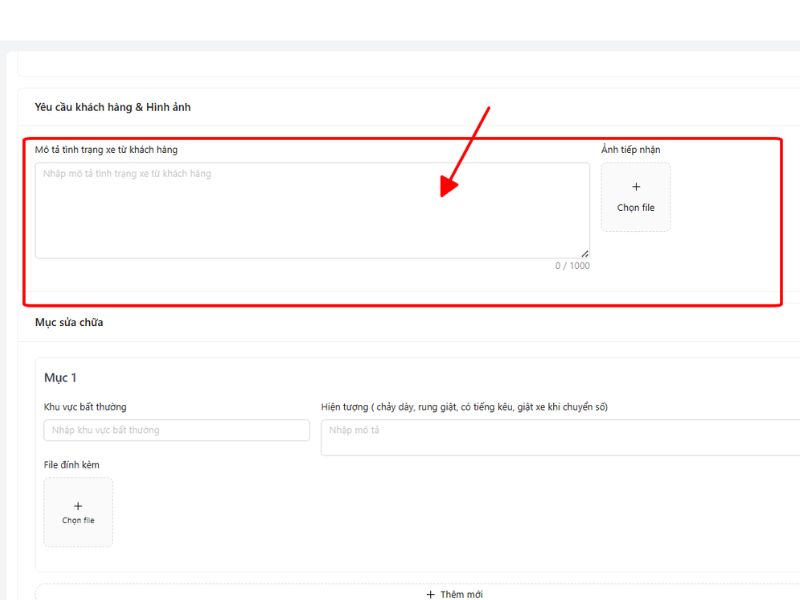
Task: Focus the "Nhập khu vực bất thường" input
Action: (x=177, y=430)
